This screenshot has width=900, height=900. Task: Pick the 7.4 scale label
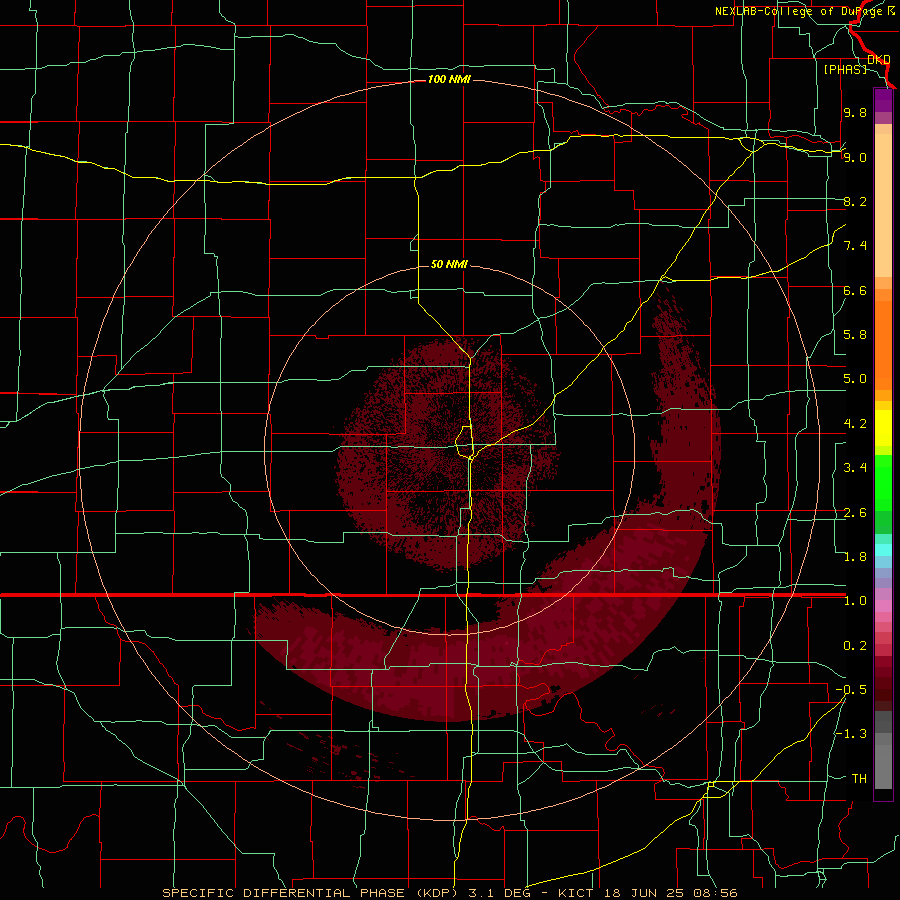(x=855, y=246)
